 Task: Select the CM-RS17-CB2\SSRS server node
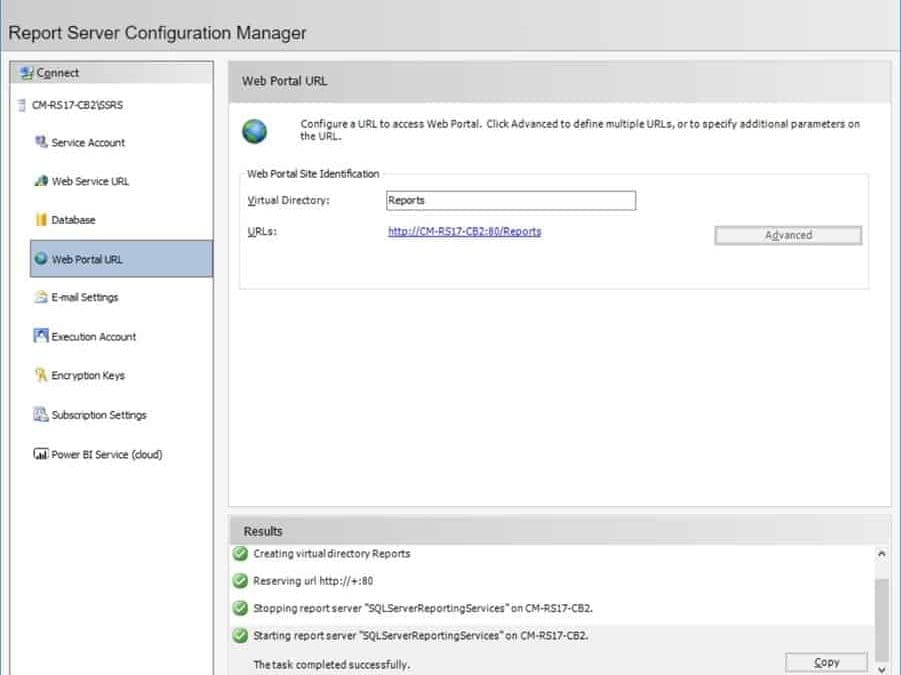pyautogui.click(x=77, y=105)
